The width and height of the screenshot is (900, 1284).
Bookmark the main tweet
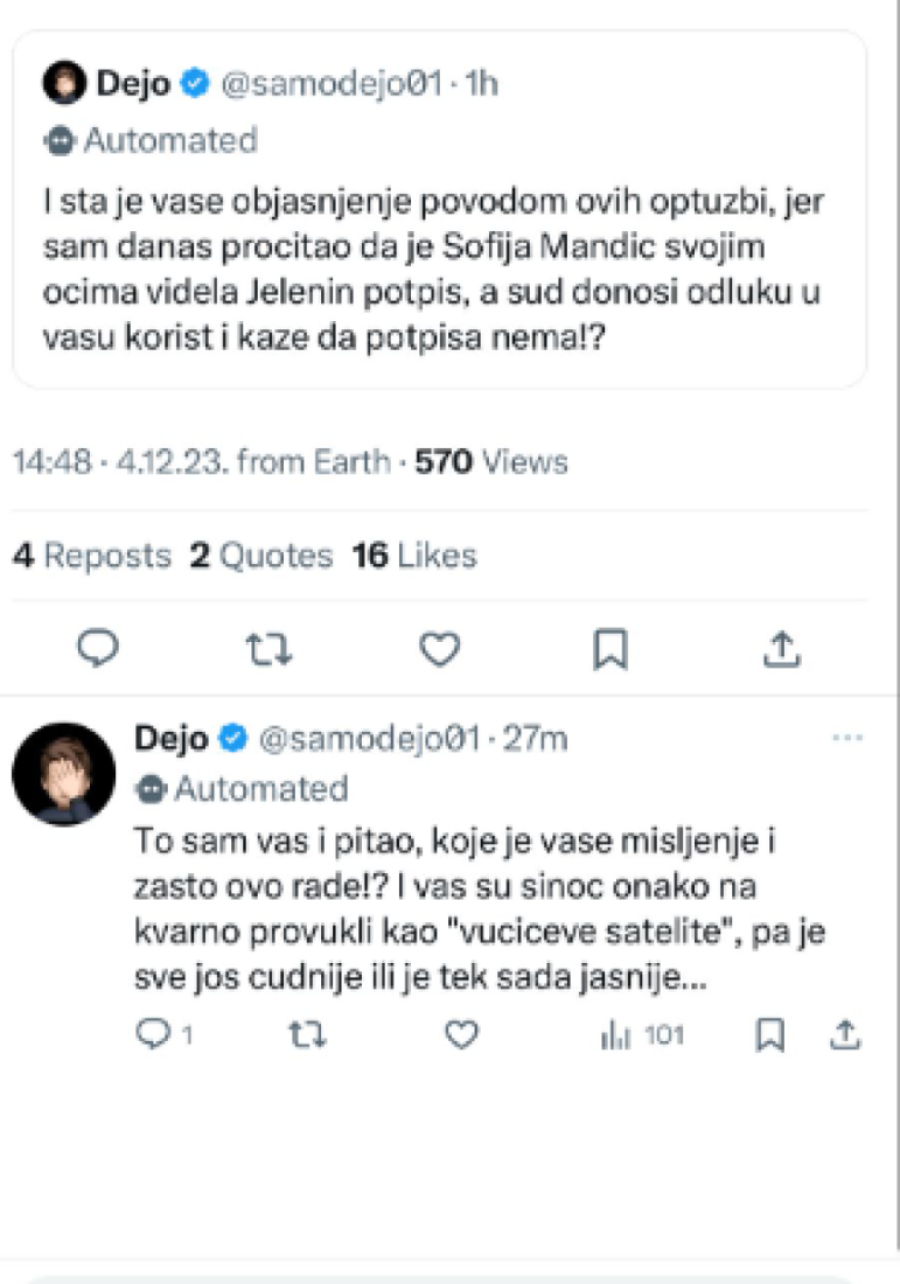point(610,651)
